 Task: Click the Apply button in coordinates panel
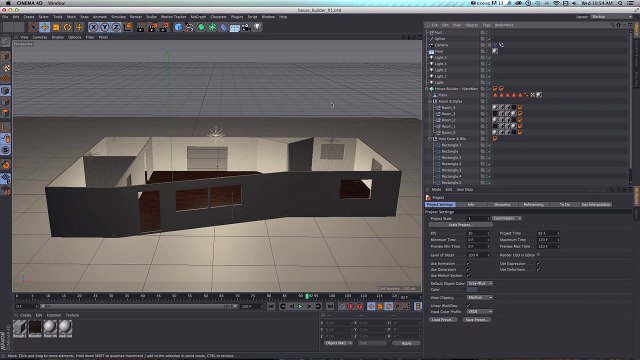[x=406, y=343]
